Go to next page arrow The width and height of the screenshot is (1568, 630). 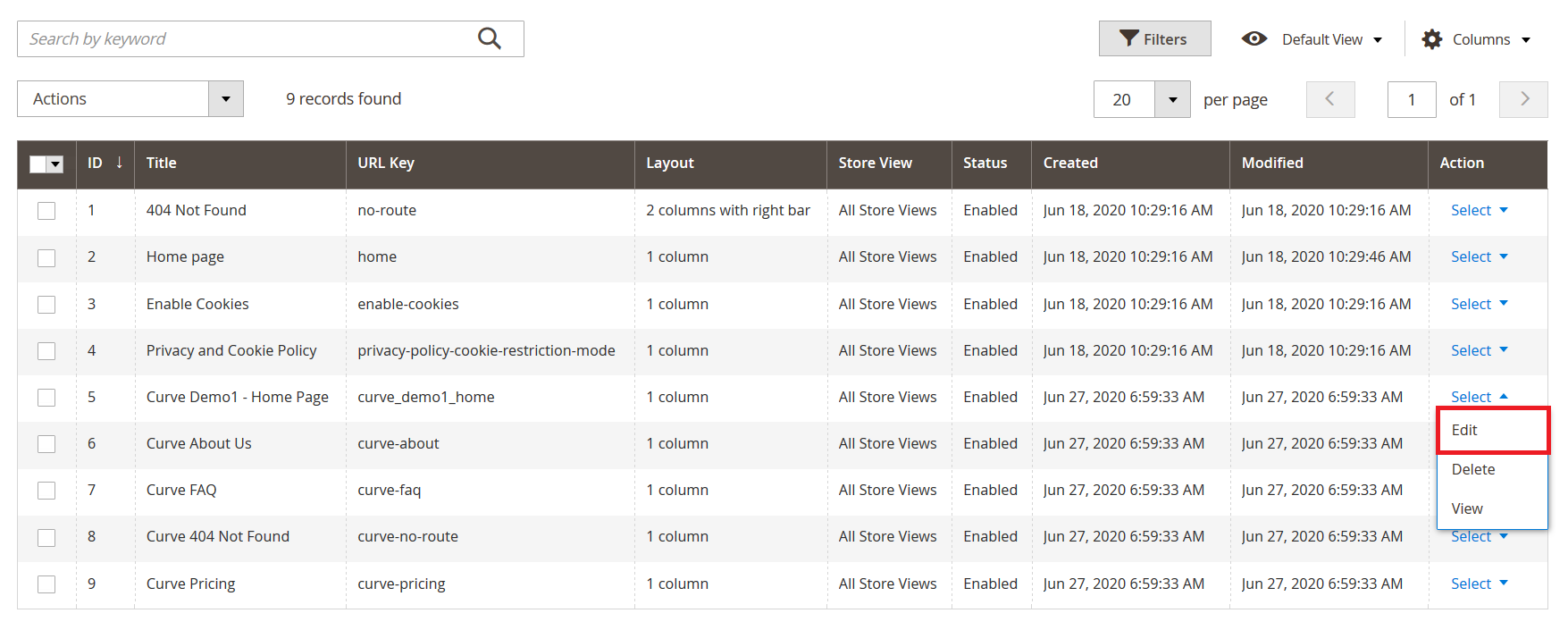(x=1523, y=99)
